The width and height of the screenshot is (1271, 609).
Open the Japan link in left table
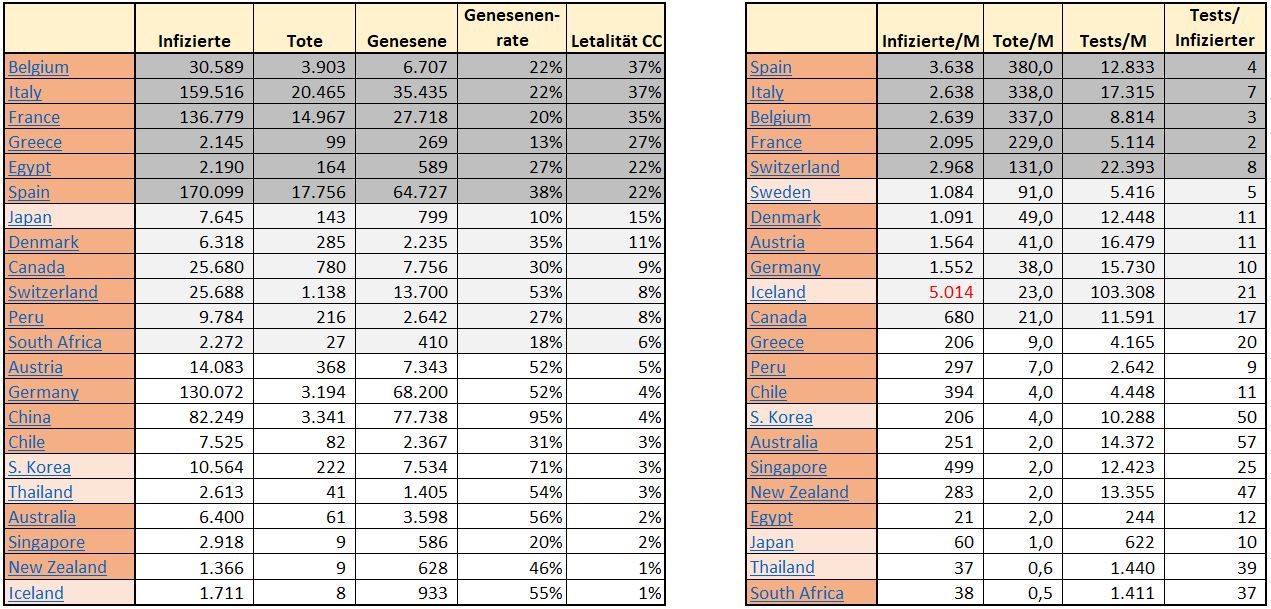click(x=30, y=217)
